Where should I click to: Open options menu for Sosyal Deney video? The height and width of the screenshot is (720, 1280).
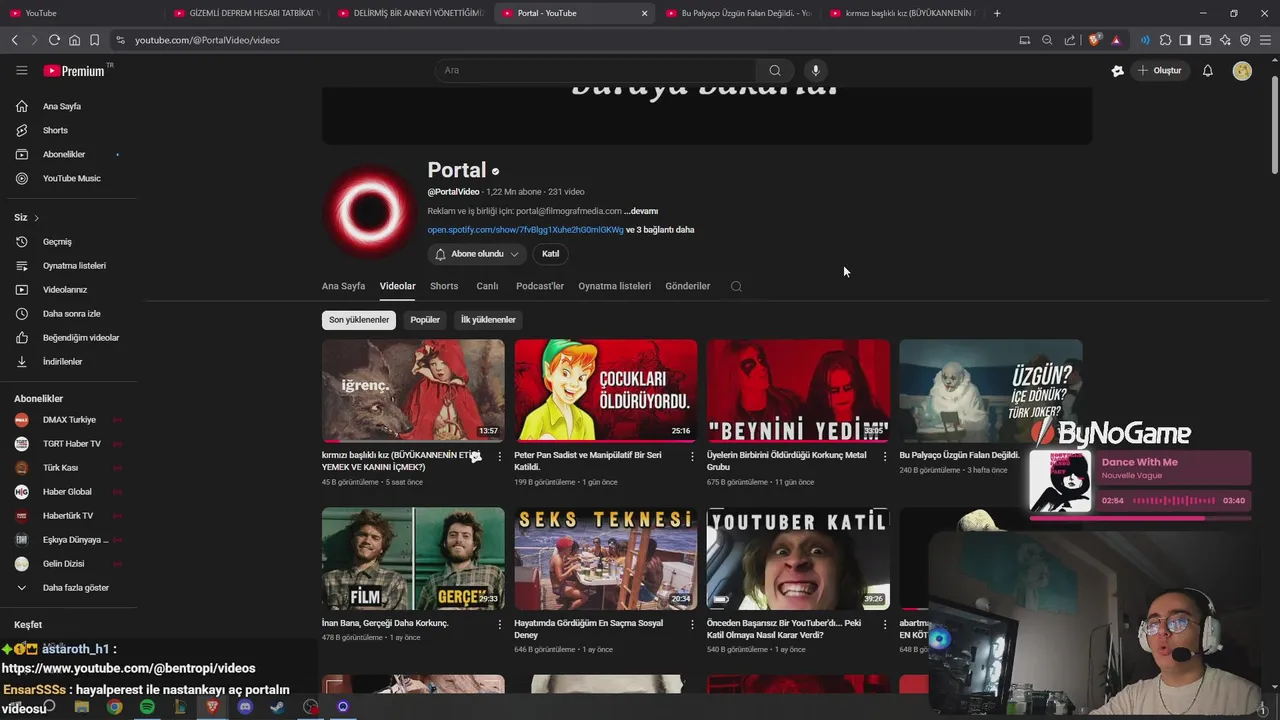pyautogui.click(x=692, y=624)
